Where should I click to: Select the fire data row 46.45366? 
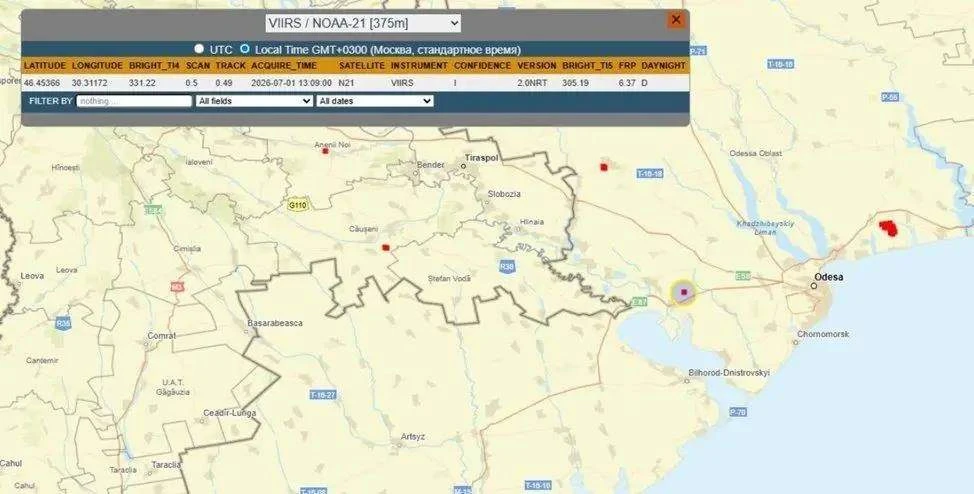click(x=355, y=83)
